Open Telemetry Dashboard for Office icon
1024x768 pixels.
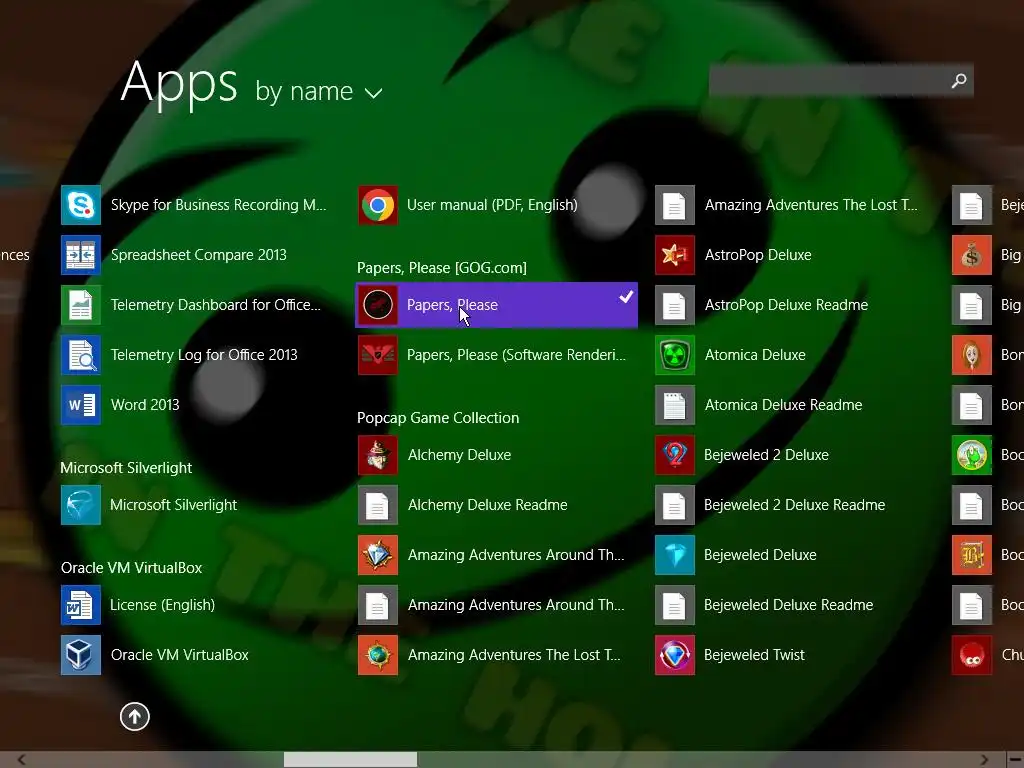tap(80, 305)
